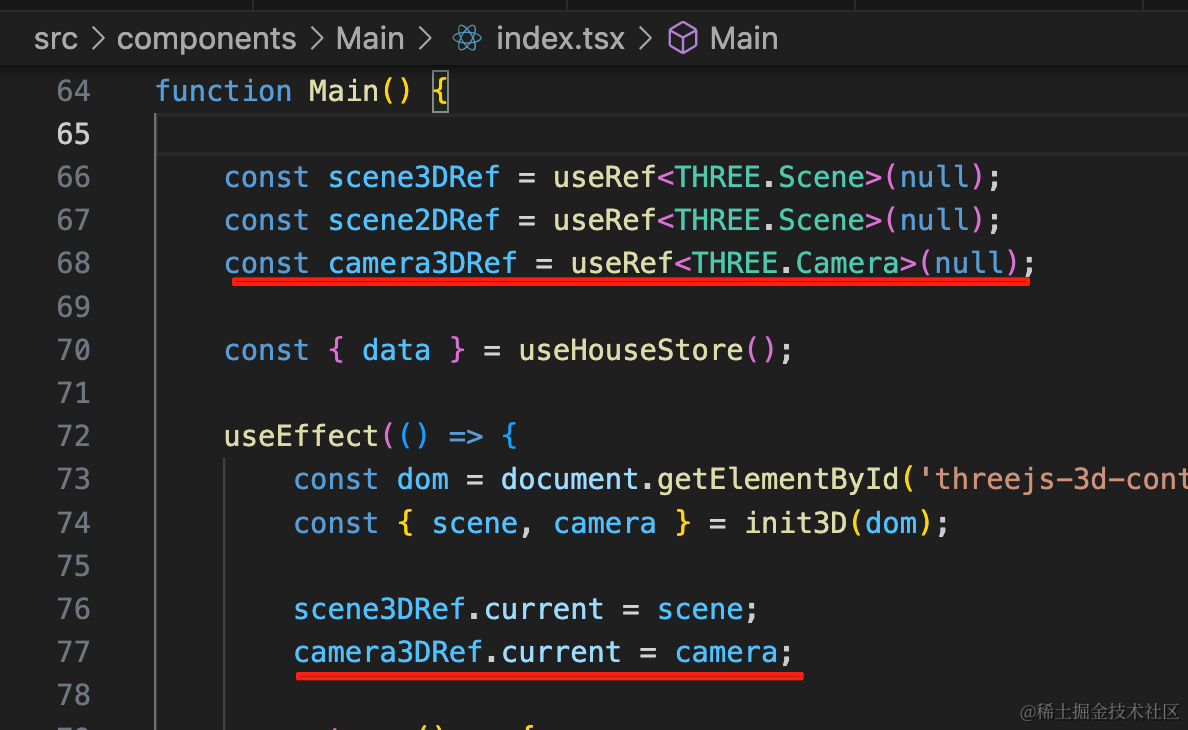Click 'camera' value on line 77
The height and width of the screenshot is (730, 1188).
[x=726, y=652]
